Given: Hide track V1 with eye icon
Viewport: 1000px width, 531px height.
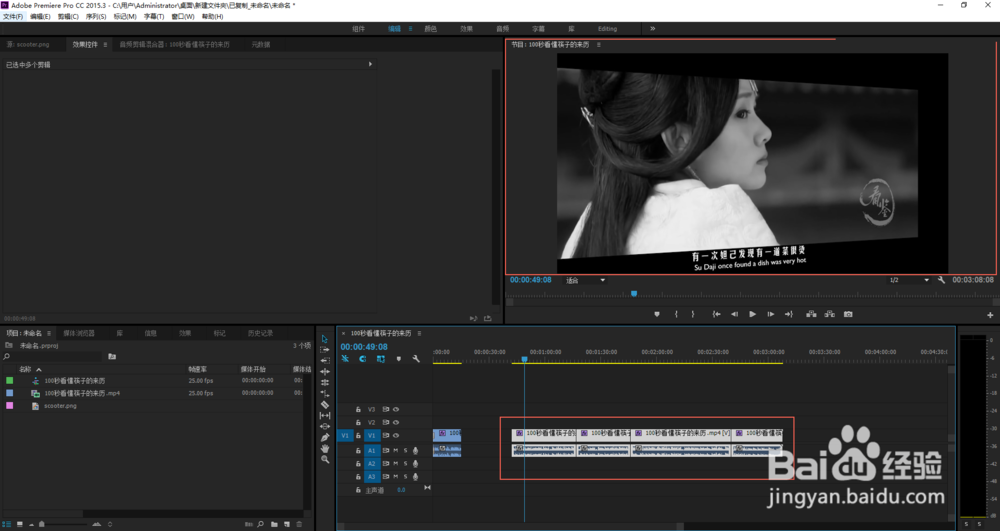Looking at the screenshot, I should [396, 435].
